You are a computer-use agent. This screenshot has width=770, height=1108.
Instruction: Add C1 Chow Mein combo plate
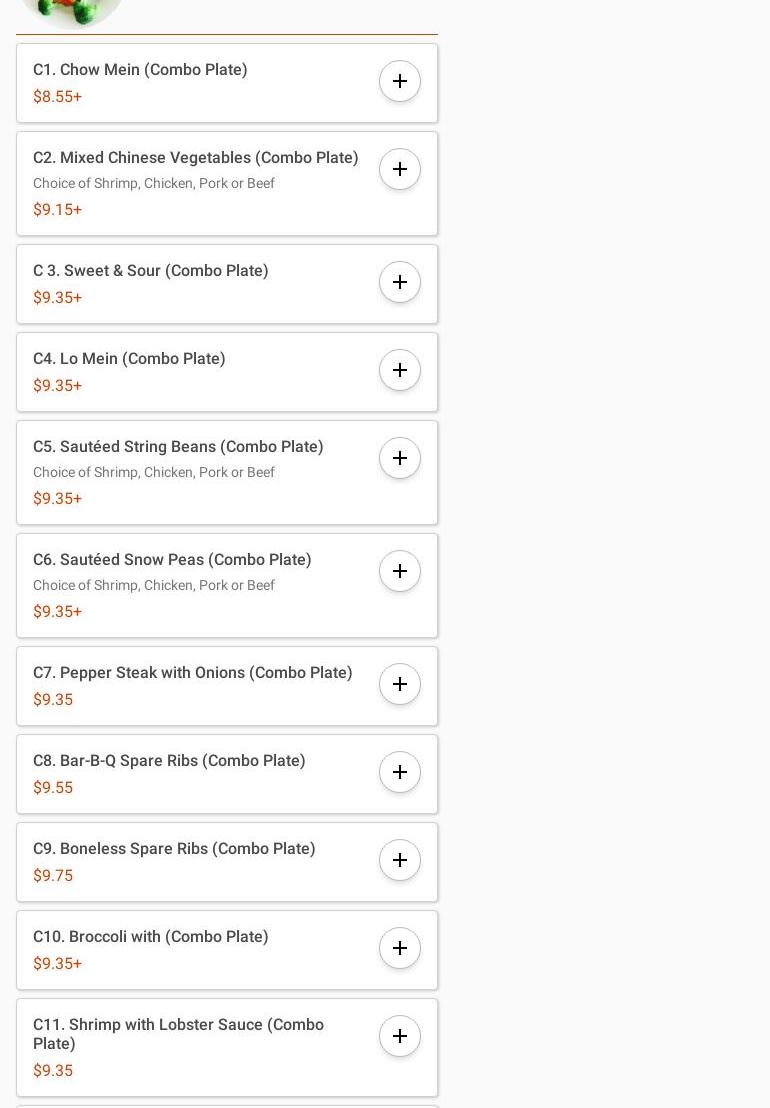(400, 81)
